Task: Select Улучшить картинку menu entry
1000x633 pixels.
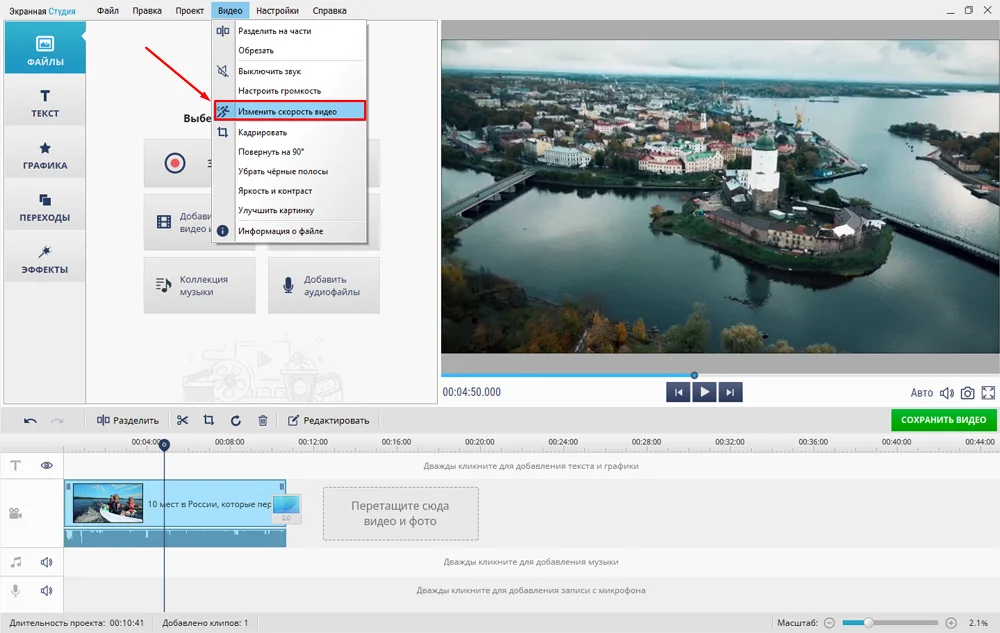Action: (290, 210)
